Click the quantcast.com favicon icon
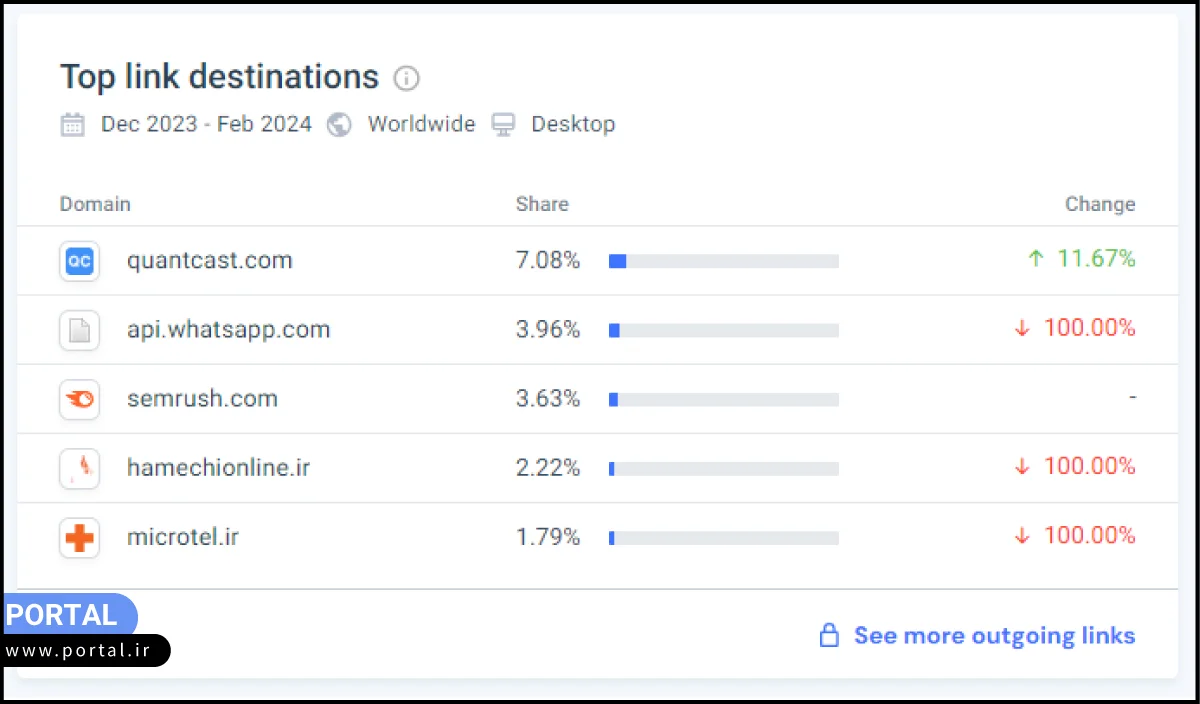 point(79,261)
